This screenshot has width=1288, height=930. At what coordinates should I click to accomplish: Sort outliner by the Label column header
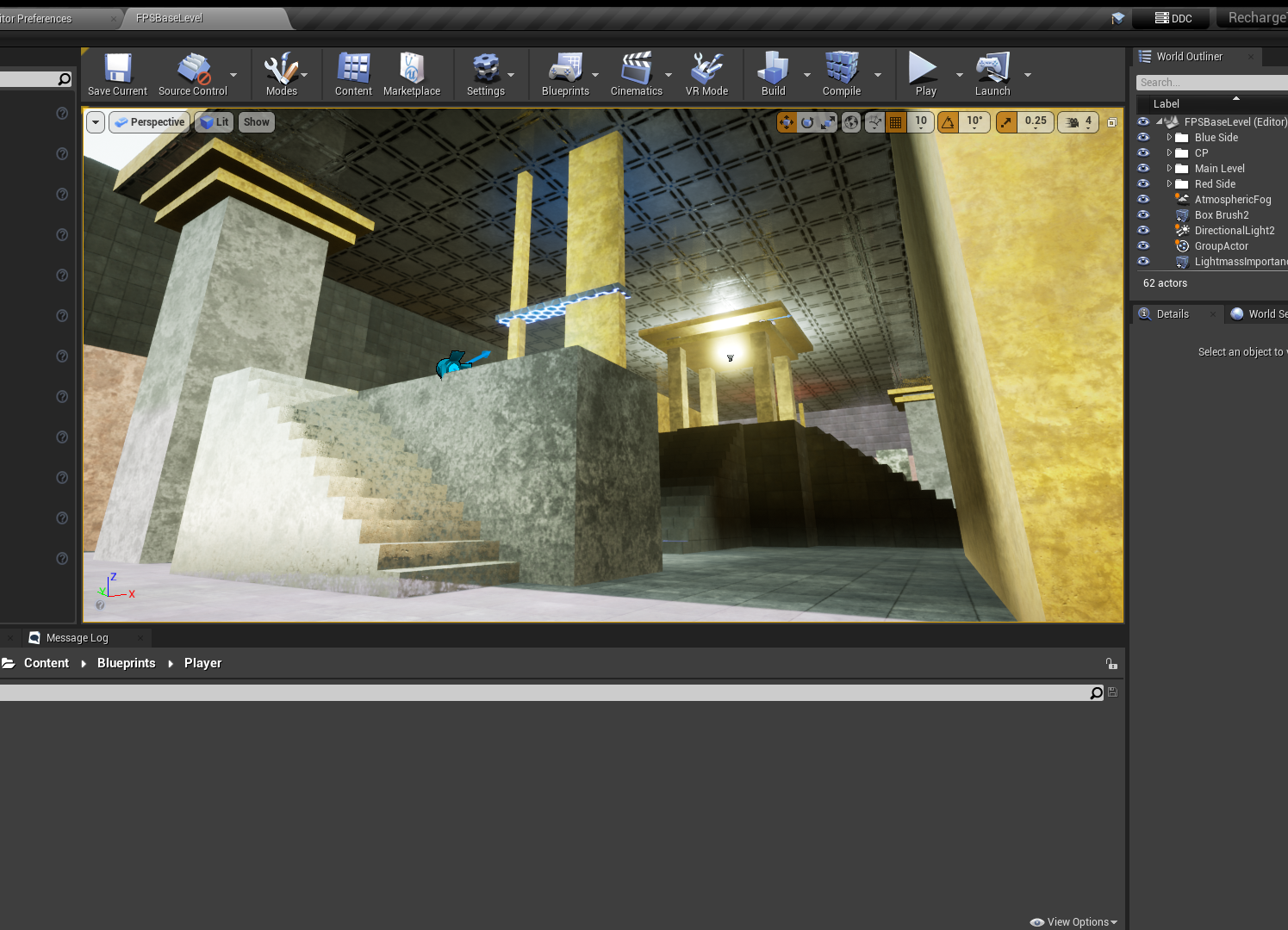1167,103
